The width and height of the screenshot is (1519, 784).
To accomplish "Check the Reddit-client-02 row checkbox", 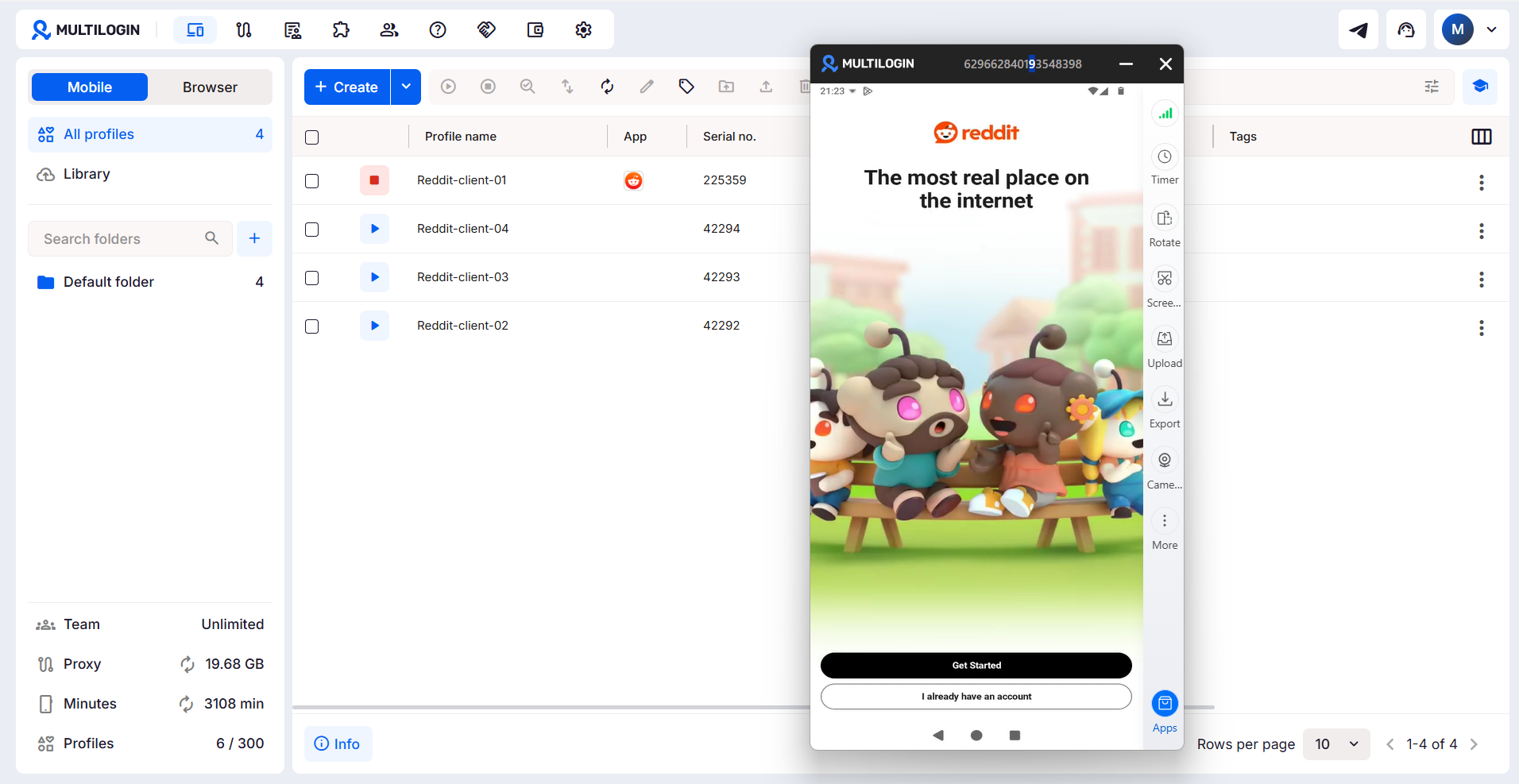I will click(312, 326).
